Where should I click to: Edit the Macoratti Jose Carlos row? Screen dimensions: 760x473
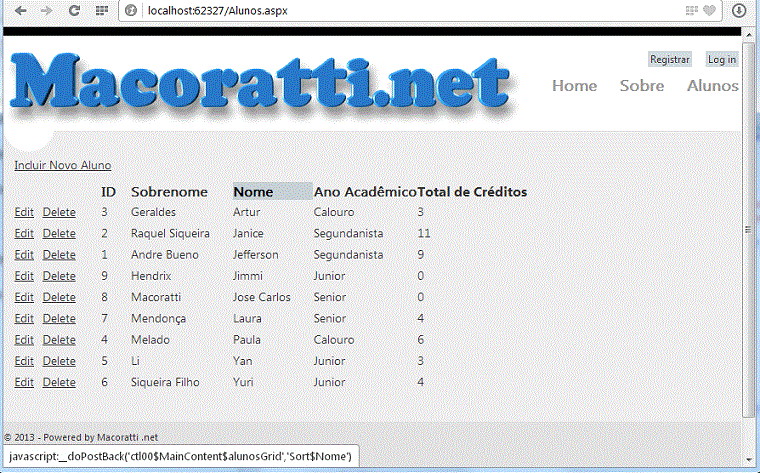pos(24,298)
